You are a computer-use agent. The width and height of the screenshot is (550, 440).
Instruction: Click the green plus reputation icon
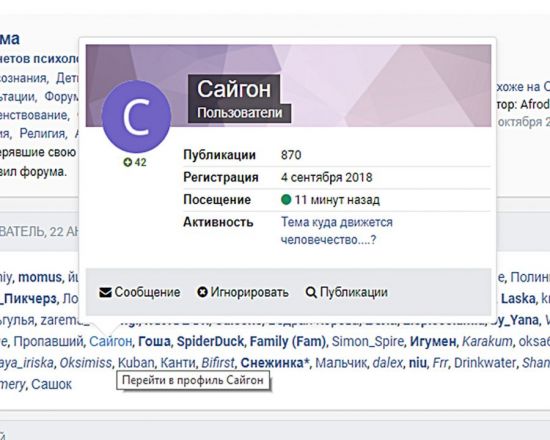point(128,162)
